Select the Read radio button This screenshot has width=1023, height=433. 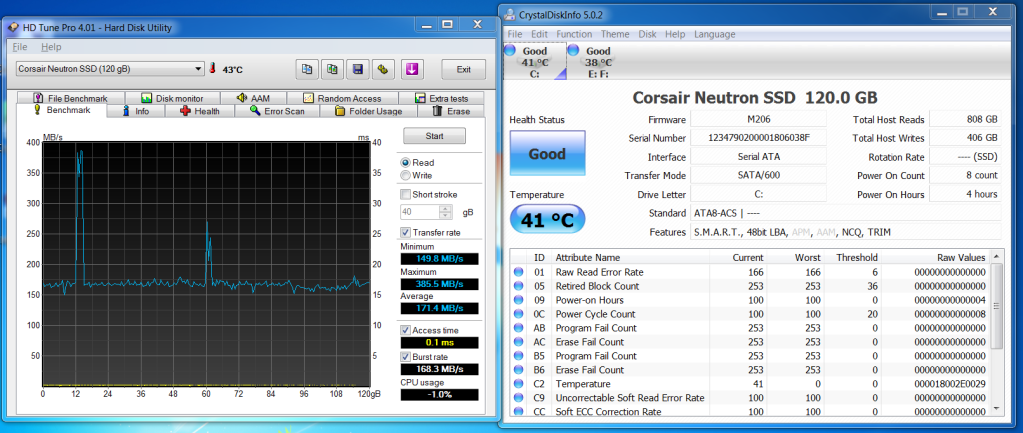tap(406, 162)
